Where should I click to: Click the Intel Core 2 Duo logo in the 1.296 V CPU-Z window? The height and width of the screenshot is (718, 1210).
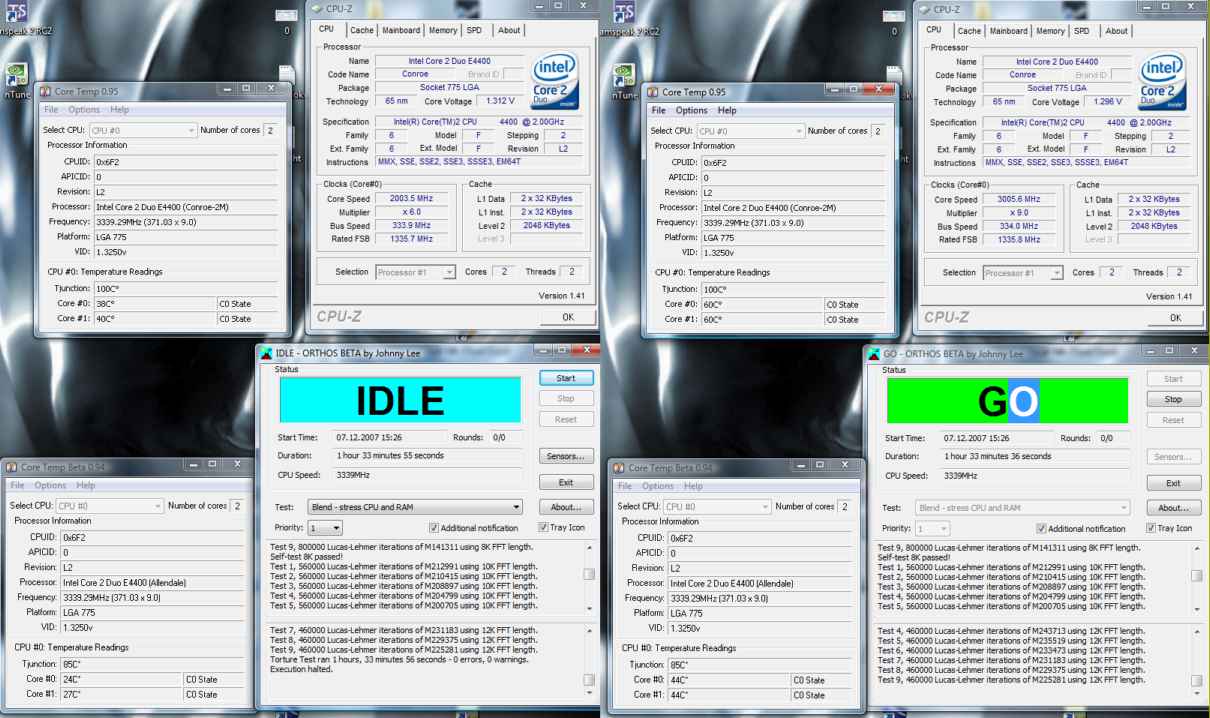[1163, 82]
